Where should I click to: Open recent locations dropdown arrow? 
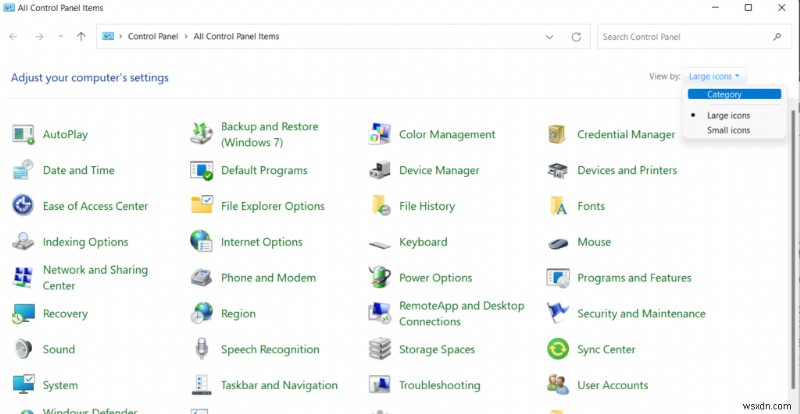pyautogui.click(x=61, y=36)
